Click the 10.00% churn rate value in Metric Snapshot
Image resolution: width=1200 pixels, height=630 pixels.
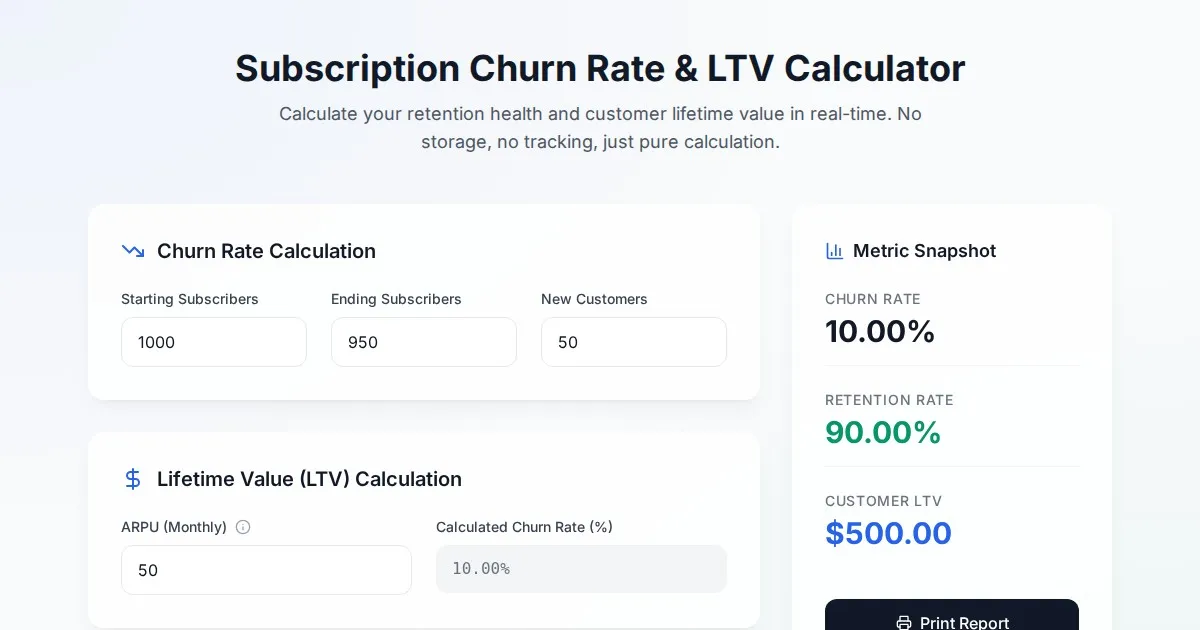(x=880, y=331)
